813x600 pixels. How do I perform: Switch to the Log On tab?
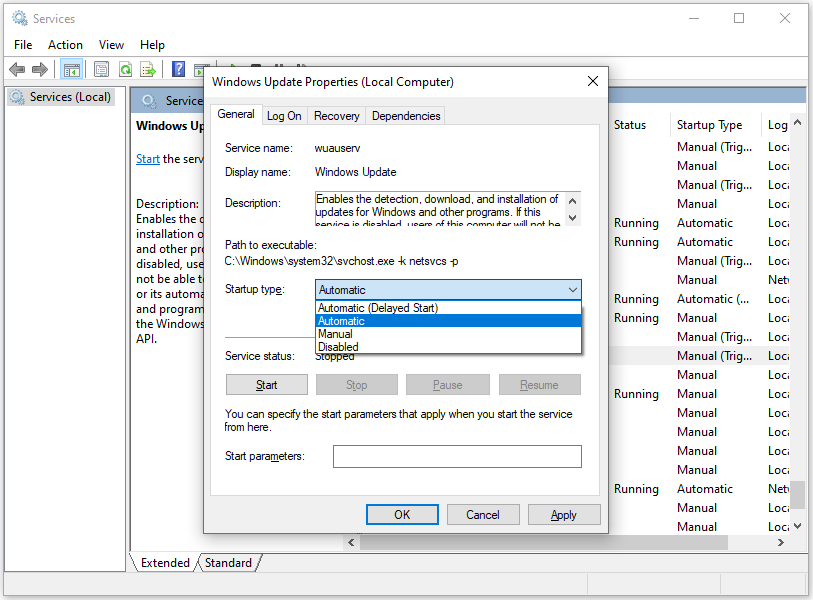[x=284, y=116]
